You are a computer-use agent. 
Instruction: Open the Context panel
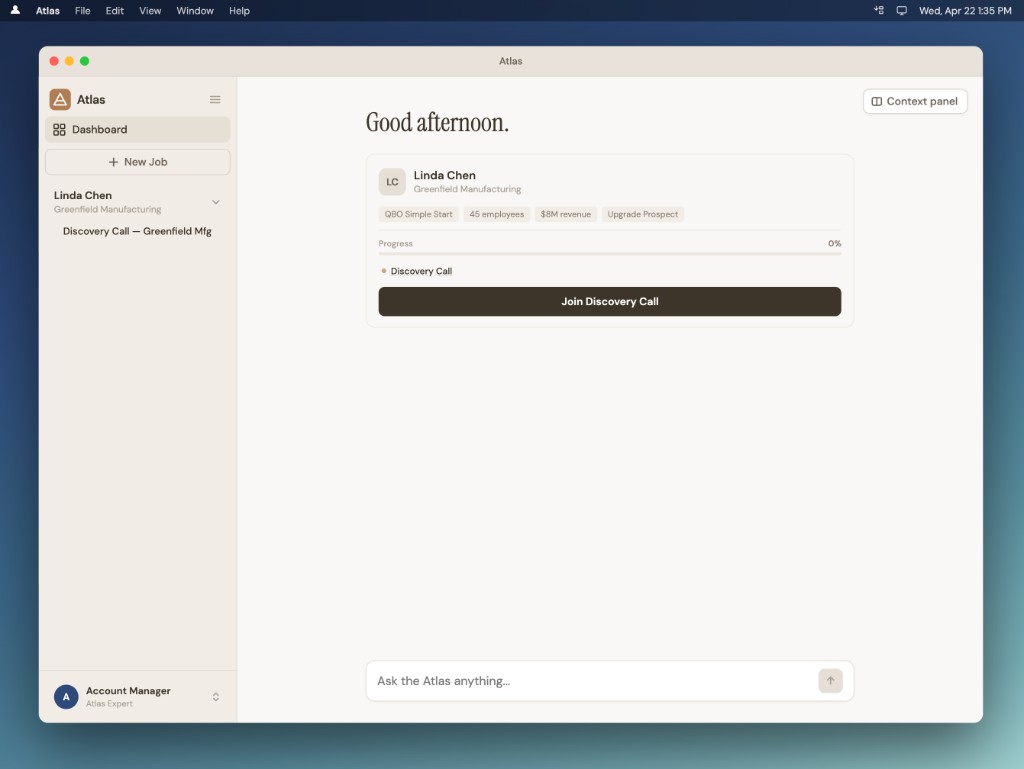pyautogui.click(x=915, y=101)
